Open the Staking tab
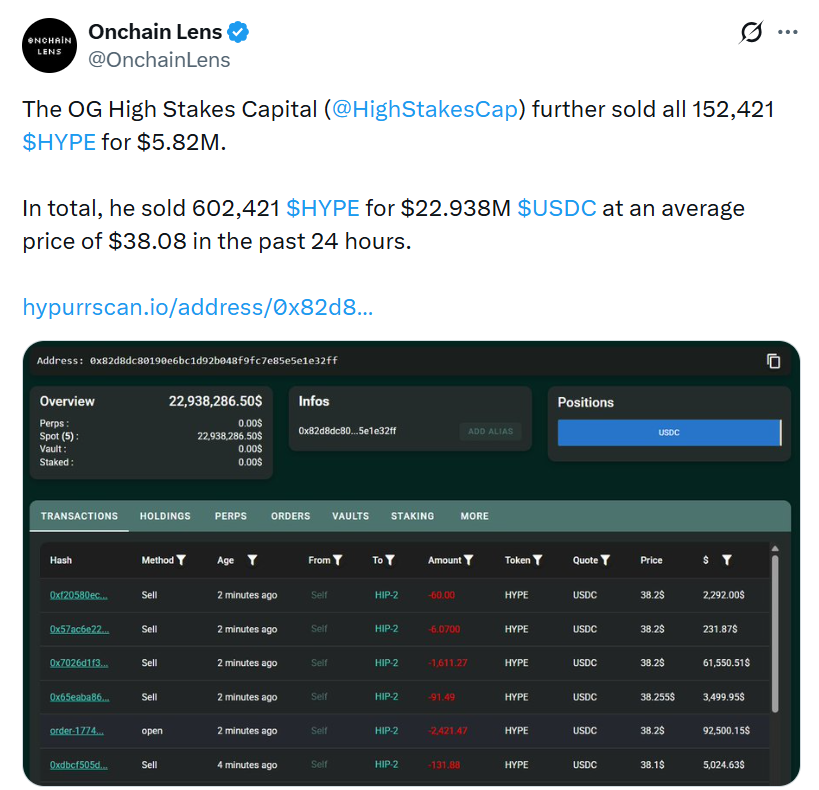This screenshot has width=819, height=790. click(x=412, y=516)
